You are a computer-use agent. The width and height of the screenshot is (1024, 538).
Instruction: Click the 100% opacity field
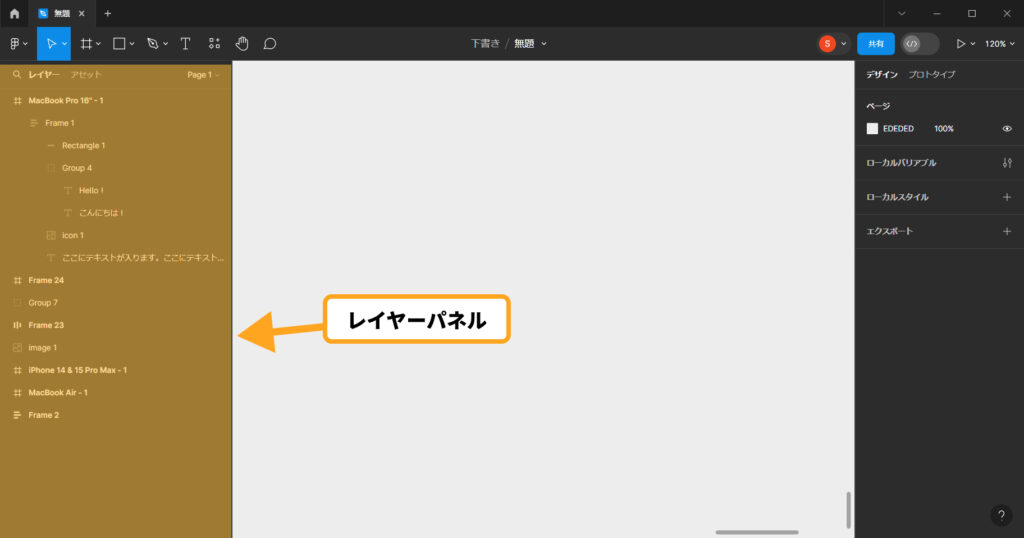944,129
